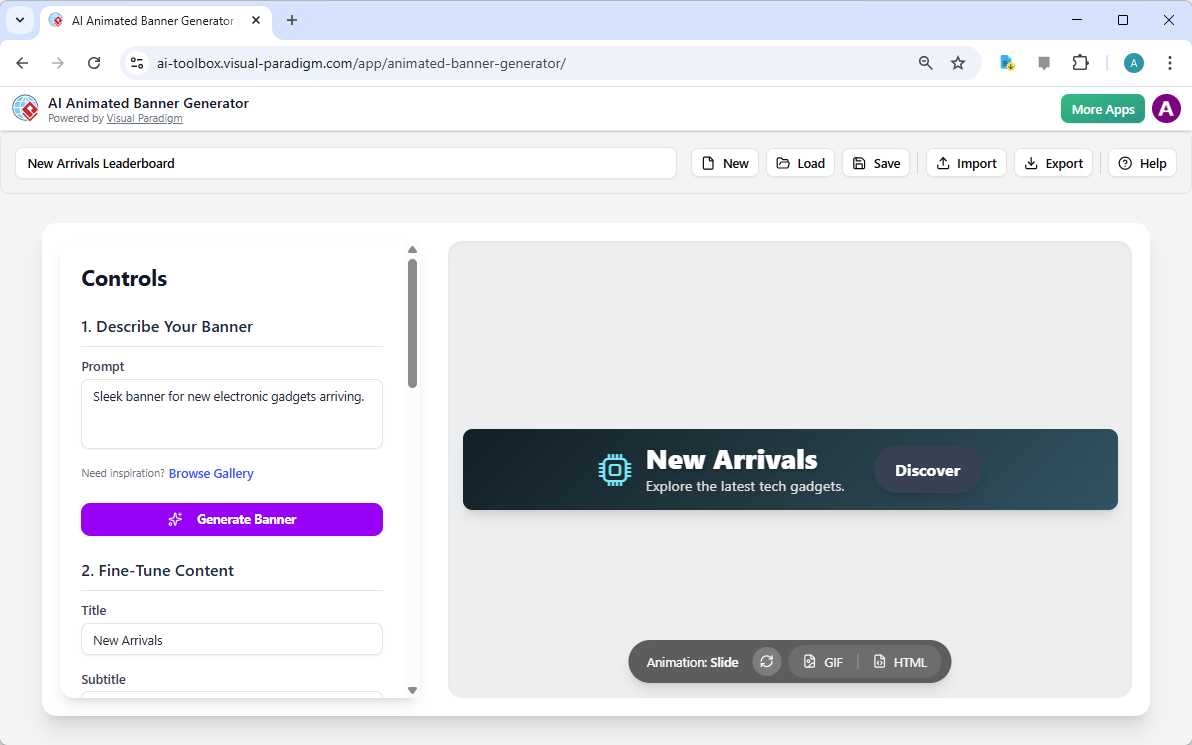1192x745 pixels.
Task: Edit the Title field showing New Arrivals
Action: coord(231,639)
